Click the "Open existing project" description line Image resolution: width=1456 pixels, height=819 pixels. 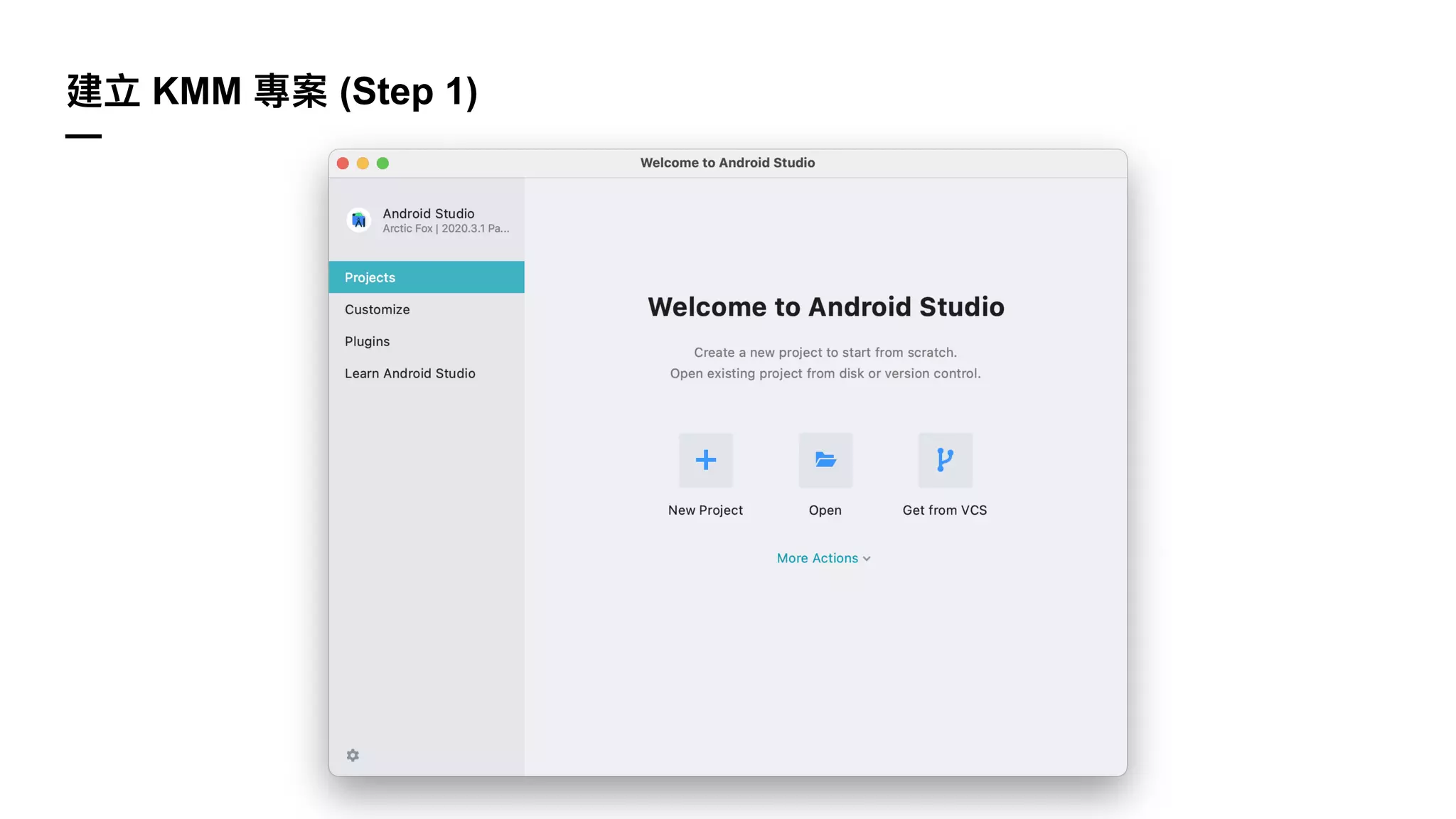point(825,373)
